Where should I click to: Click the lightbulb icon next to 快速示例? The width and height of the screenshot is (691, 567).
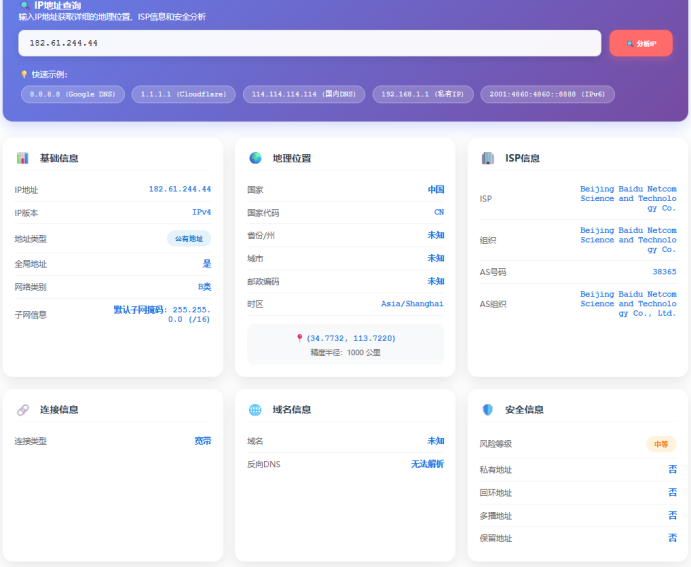(x=24, y=74)
